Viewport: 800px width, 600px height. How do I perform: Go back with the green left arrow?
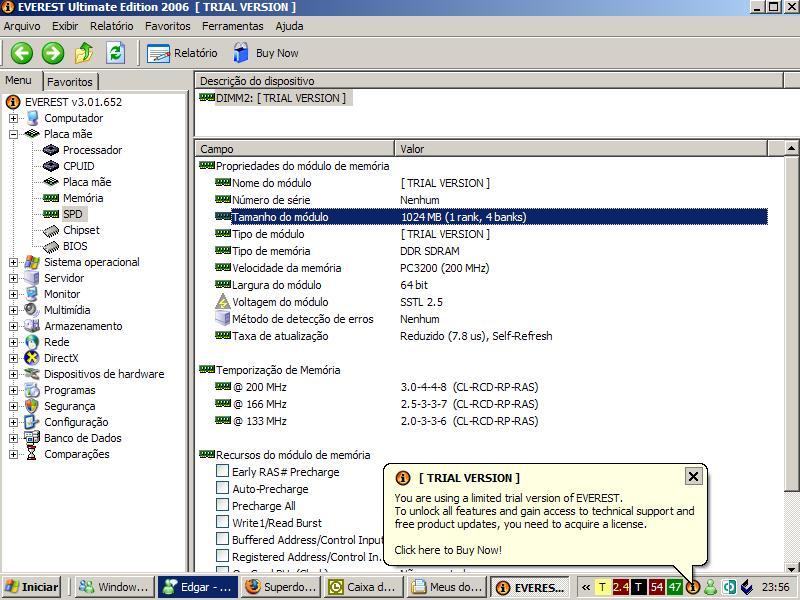click(x=21, y=53)
